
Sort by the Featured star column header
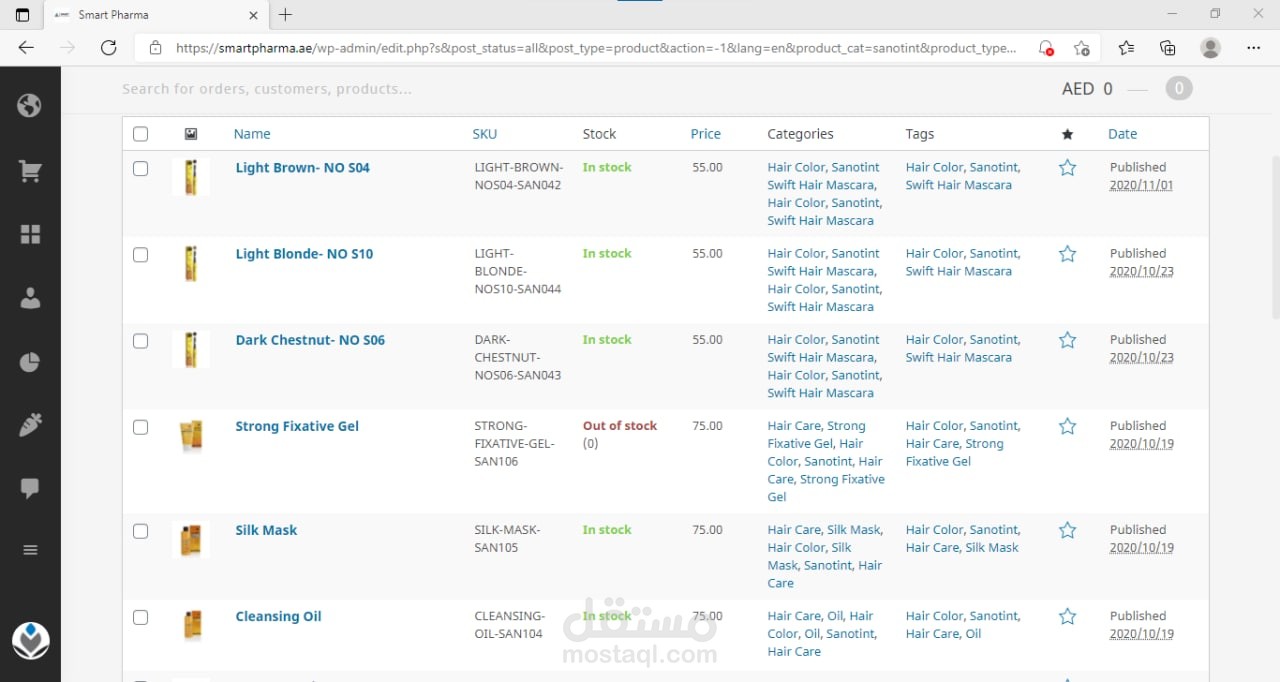click(1067, 134)
